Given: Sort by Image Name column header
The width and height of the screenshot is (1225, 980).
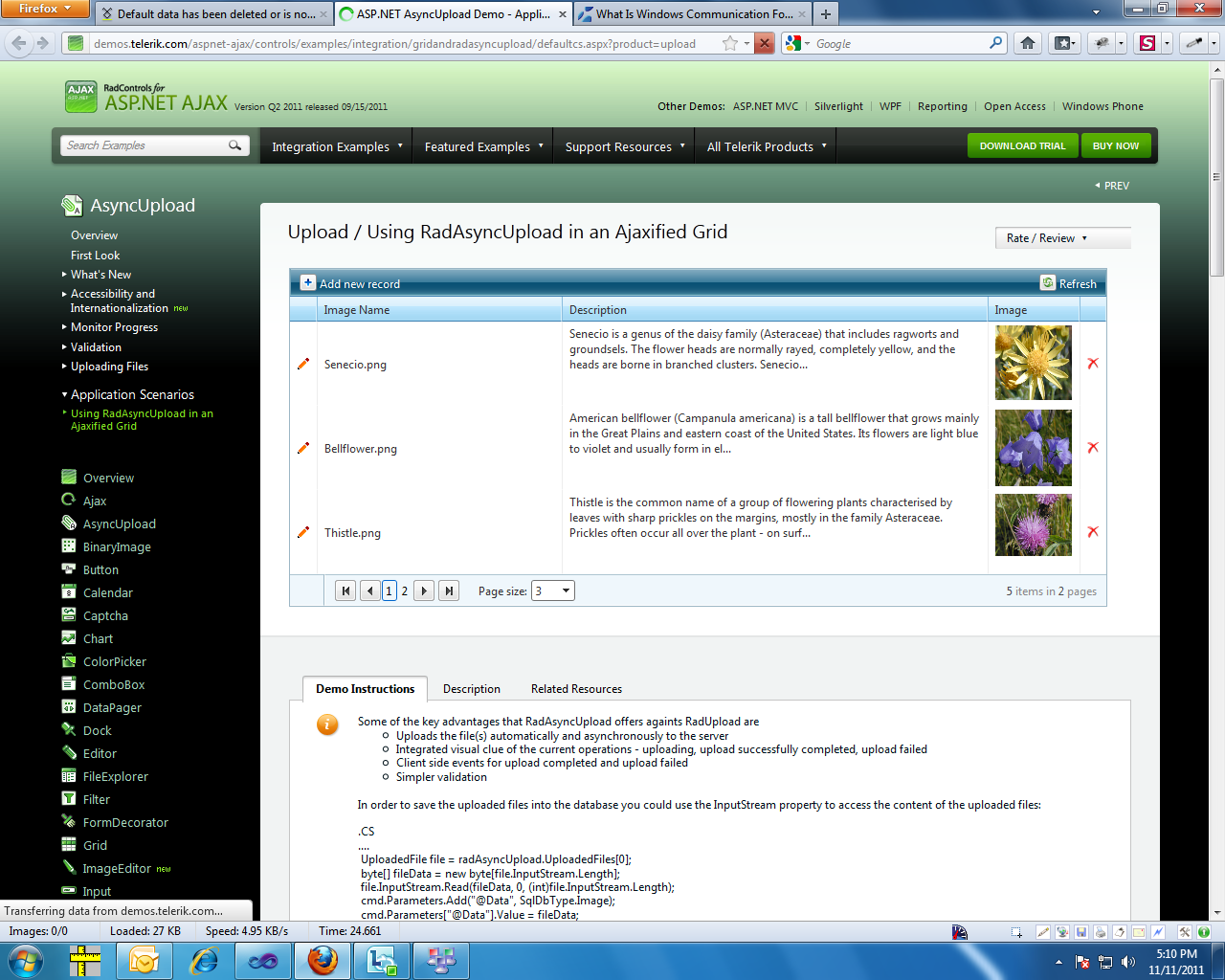Looking at the screenshot, I should [356, 310].
